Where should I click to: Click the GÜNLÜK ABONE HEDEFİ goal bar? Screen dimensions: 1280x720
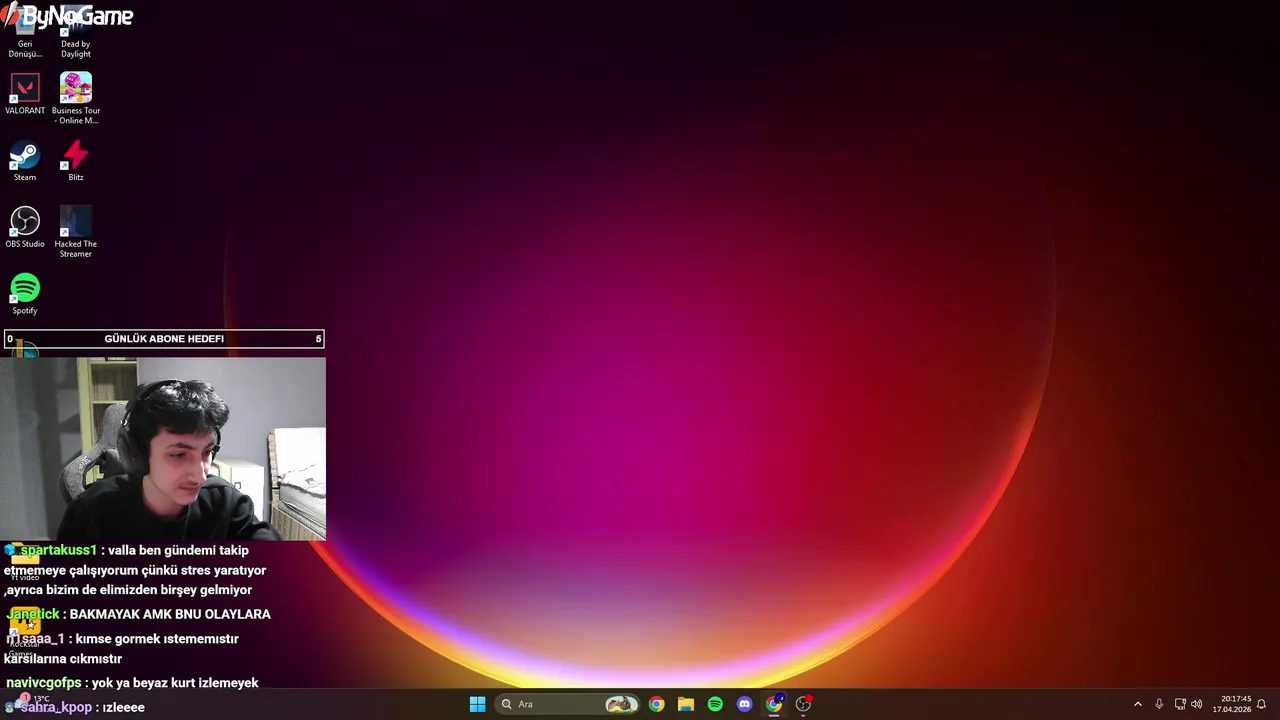[x=164, y=339]
